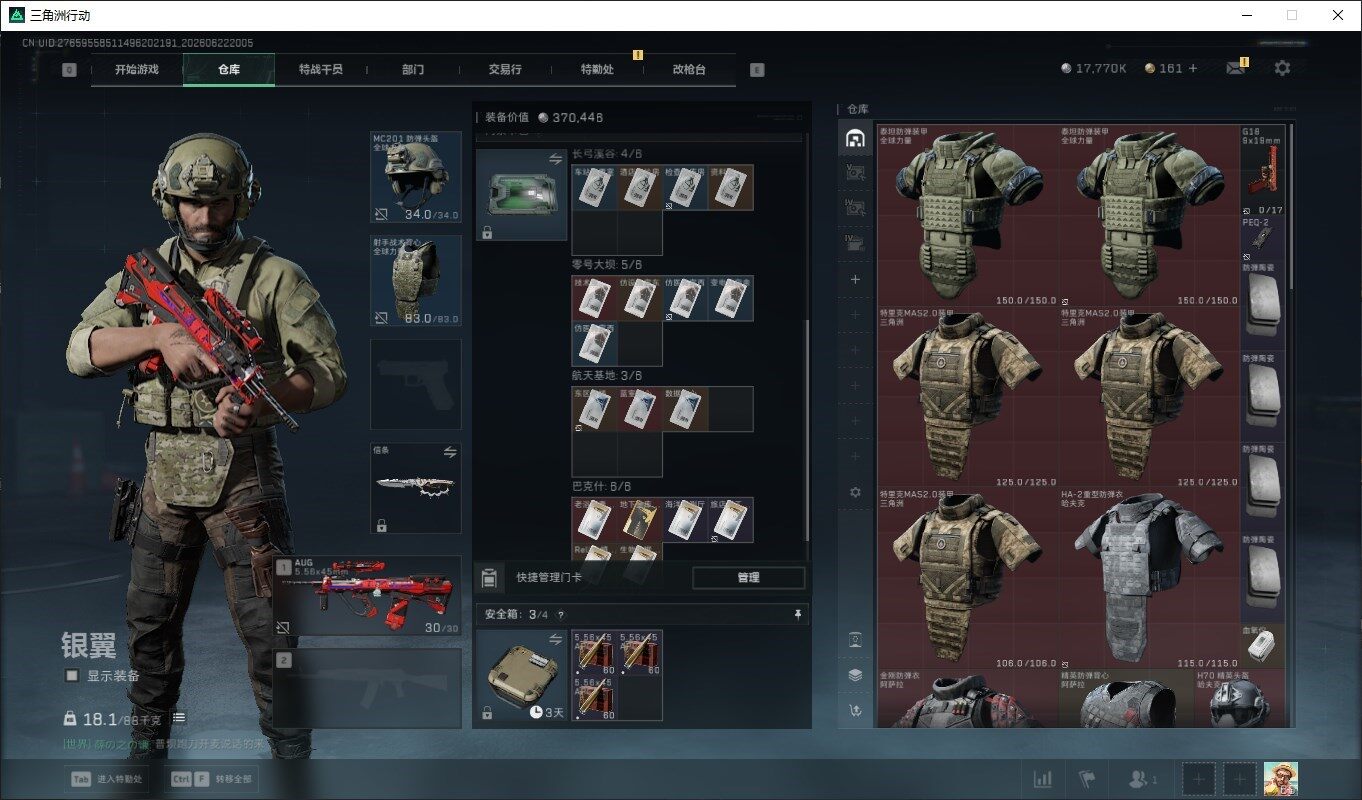Swap the keycard case using the arrows icon
Viewport: 1362px width, 800px height.
[x=555, y=159]
